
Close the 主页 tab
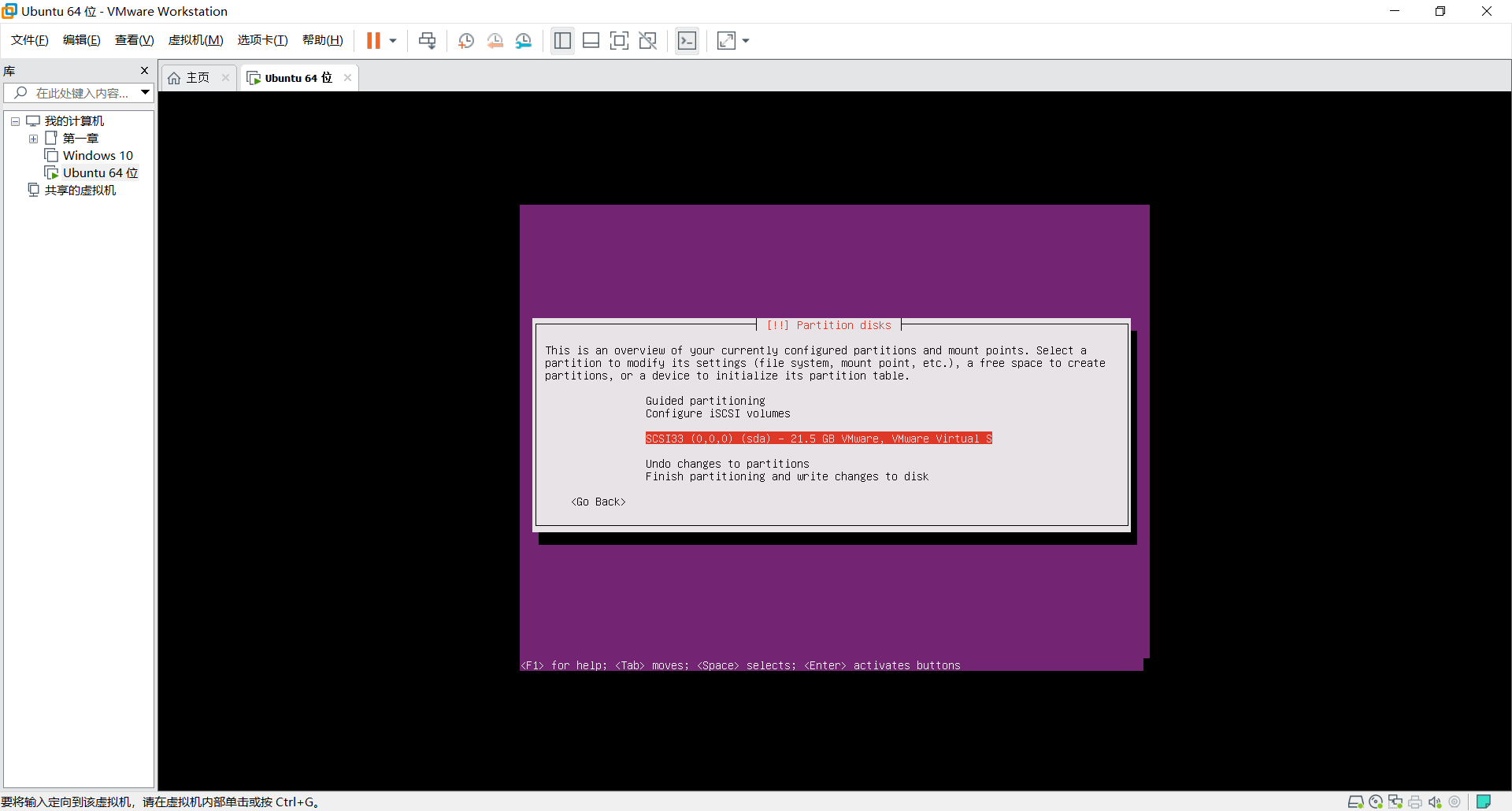click(x=226, y=78)
